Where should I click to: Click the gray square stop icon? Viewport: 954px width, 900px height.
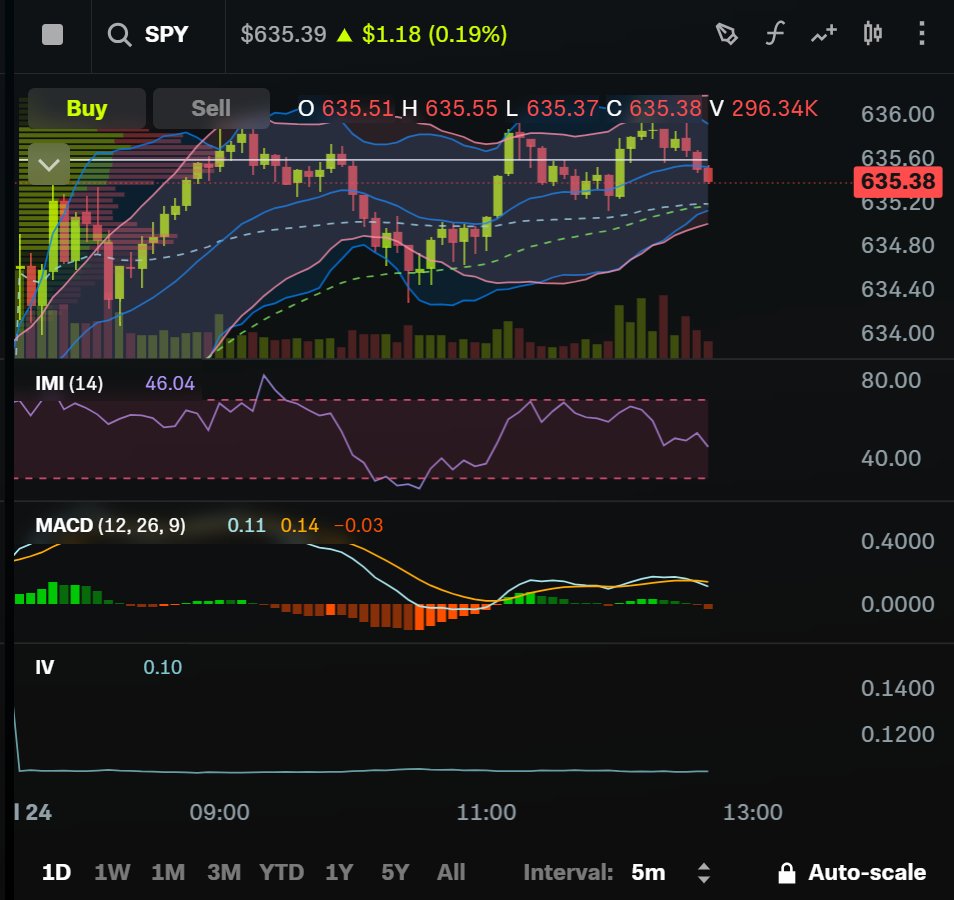52,35
